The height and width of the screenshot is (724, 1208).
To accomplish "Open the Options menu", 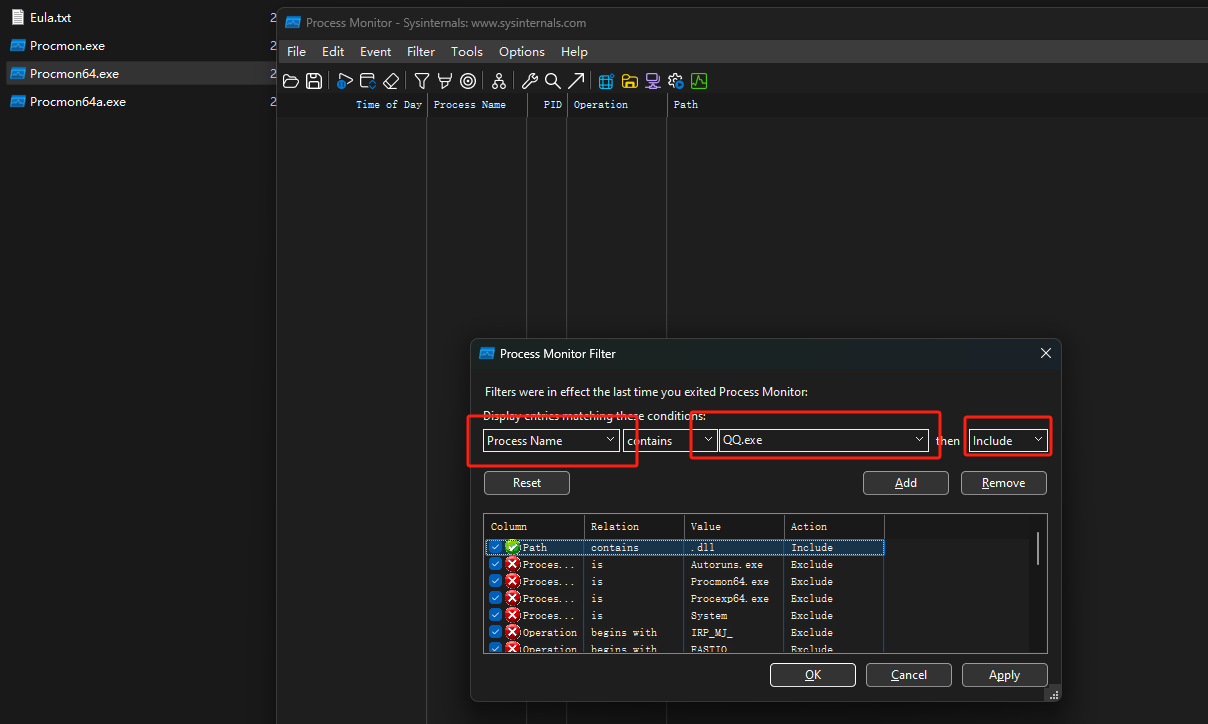I will click(x=522, y=51).
